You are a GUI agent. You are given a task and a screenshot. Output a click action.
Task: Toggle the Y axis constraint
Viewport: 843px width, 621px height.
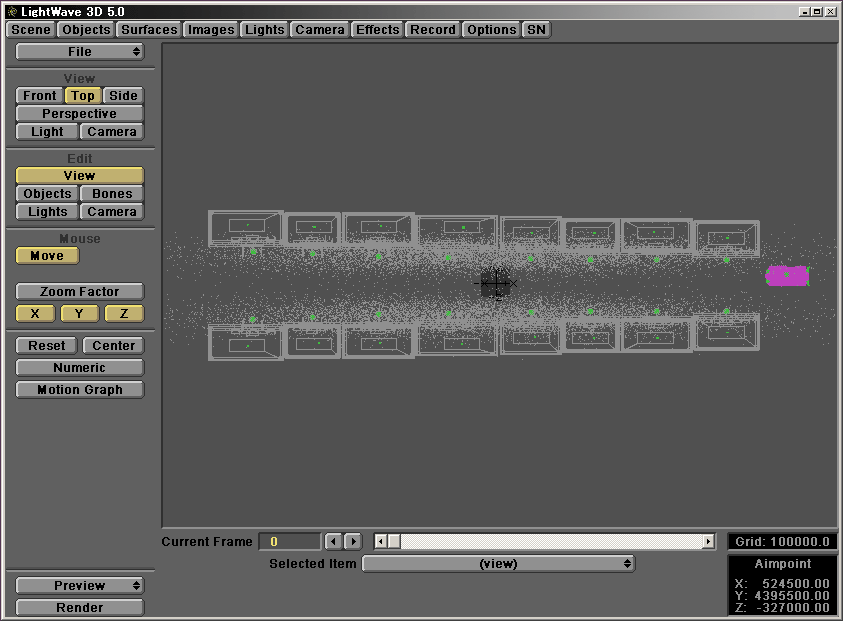click(x=79, y=313)
